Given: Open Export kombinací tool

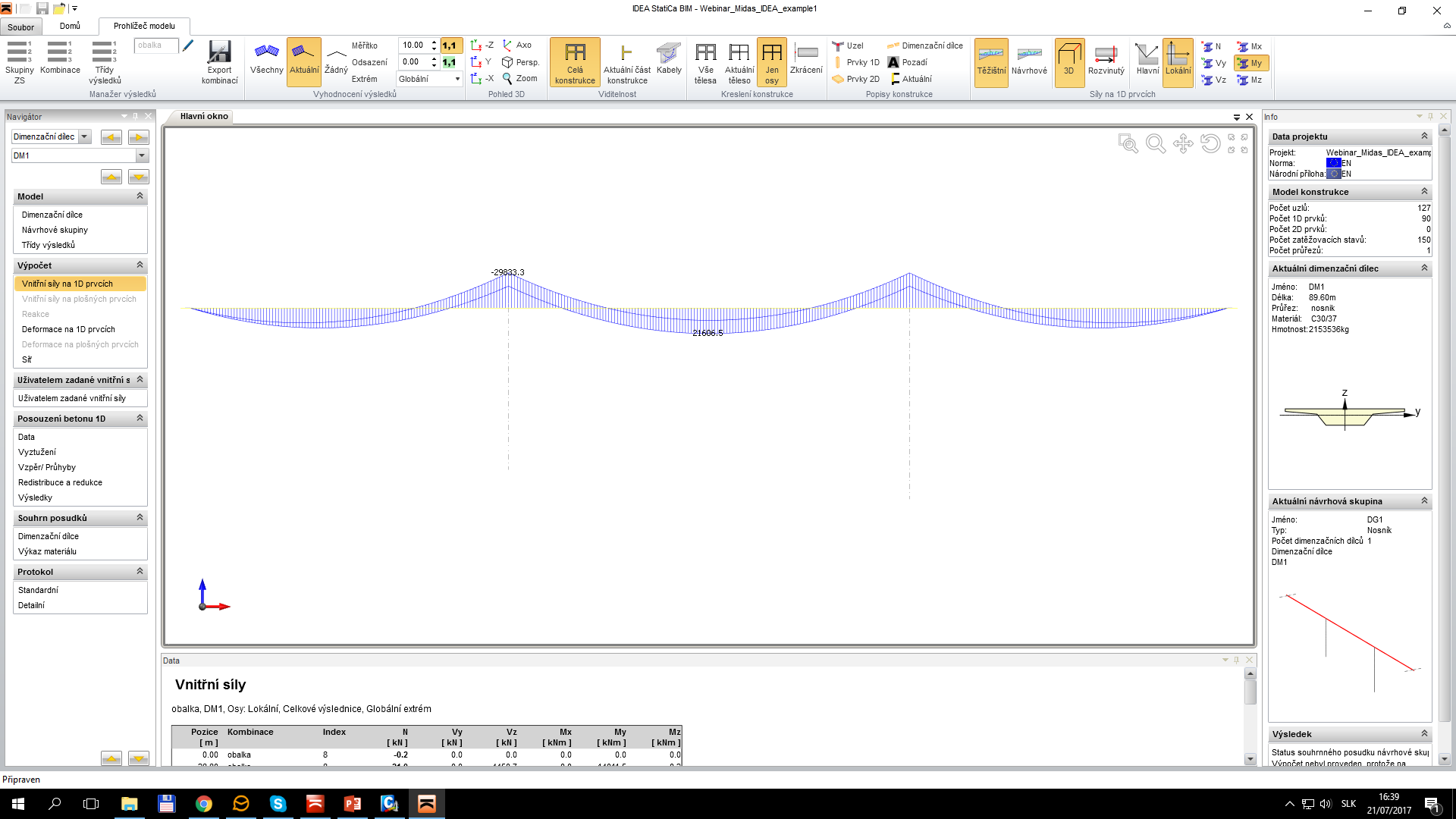Looking at the screenshot, I should 219,61.
